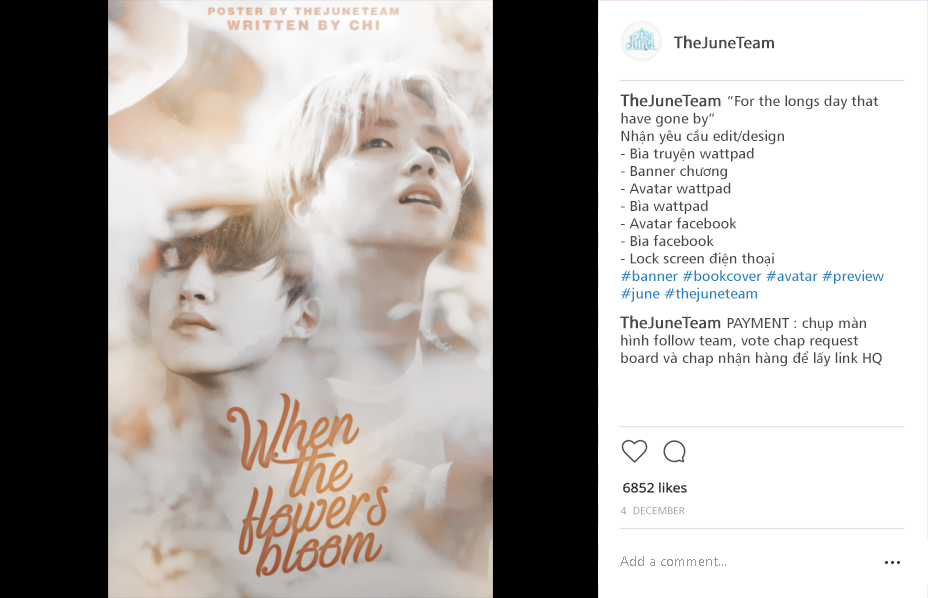Click the 'Written by Chi' poster credit

click(304, 25)
